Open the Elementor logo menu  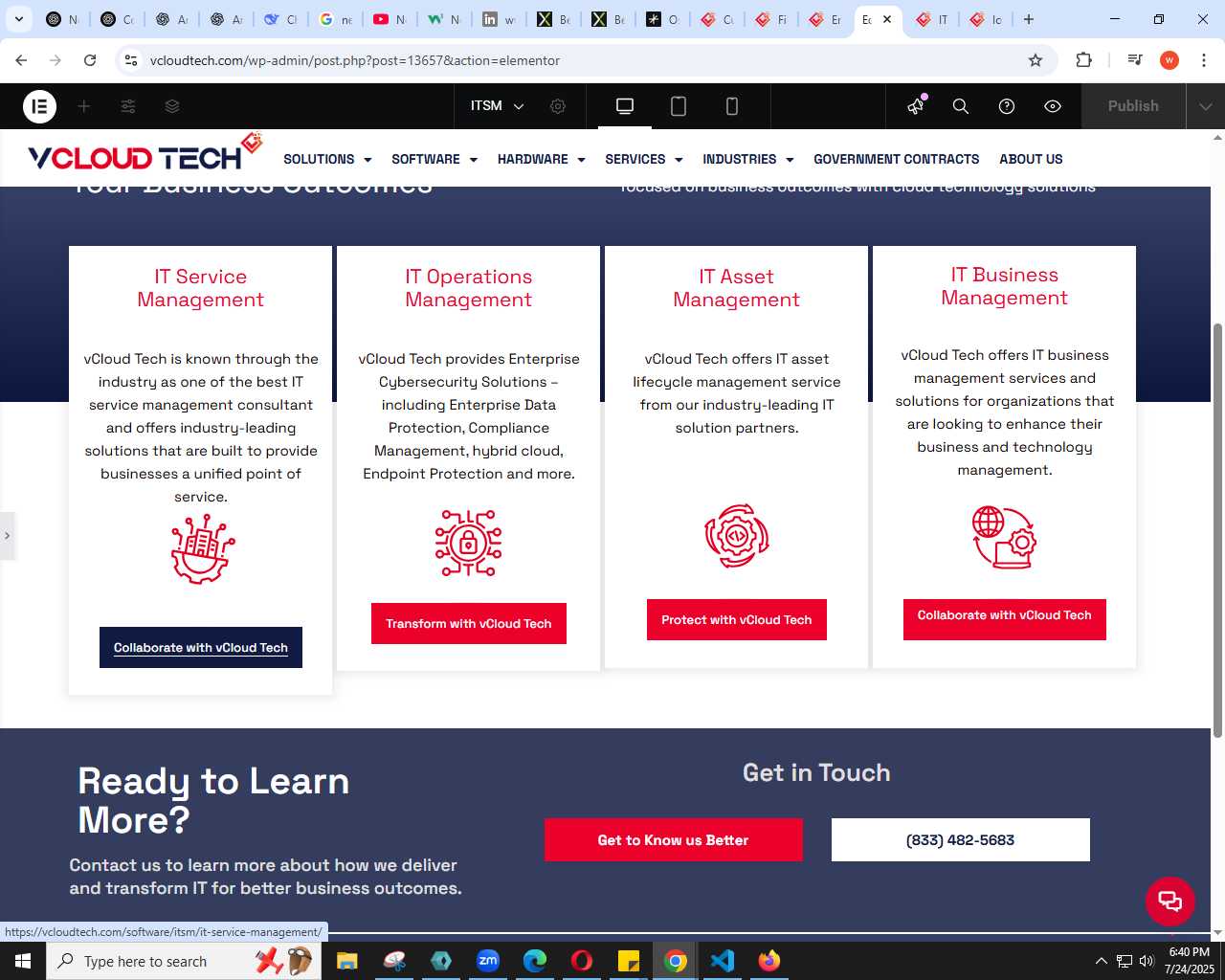(x=39, y=106)
